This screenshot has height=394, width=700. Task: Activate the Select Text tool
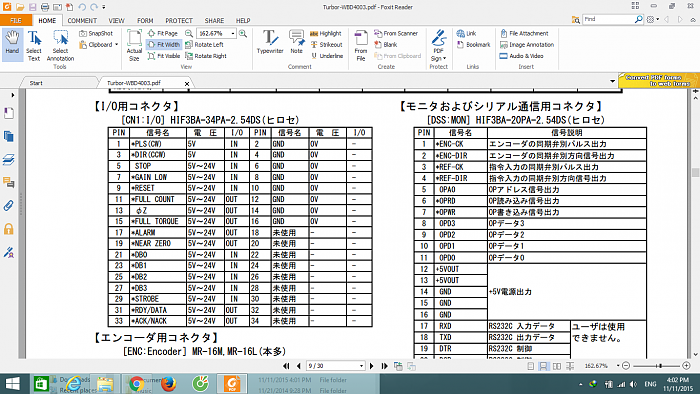point(34,46)
